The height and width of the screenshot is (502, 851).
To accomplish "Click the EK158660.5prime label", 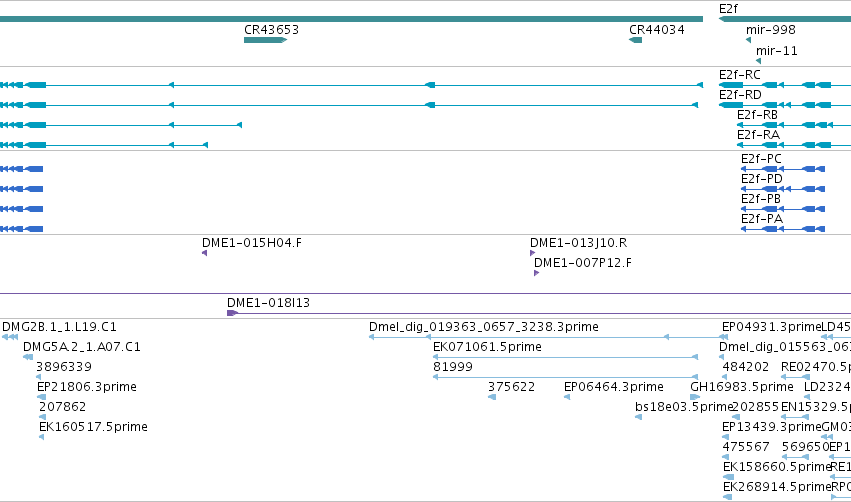I will click(777, 467).
